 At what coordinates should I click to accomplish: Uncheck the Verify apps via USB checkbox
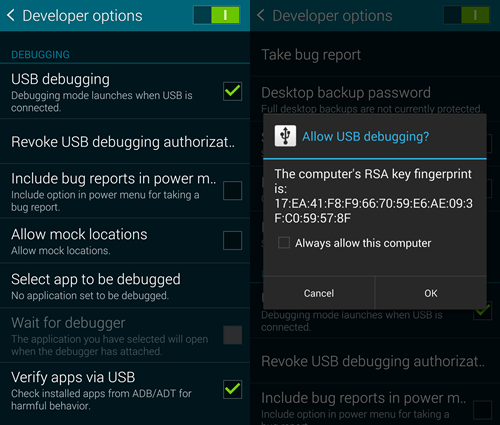tap(232, 389)
